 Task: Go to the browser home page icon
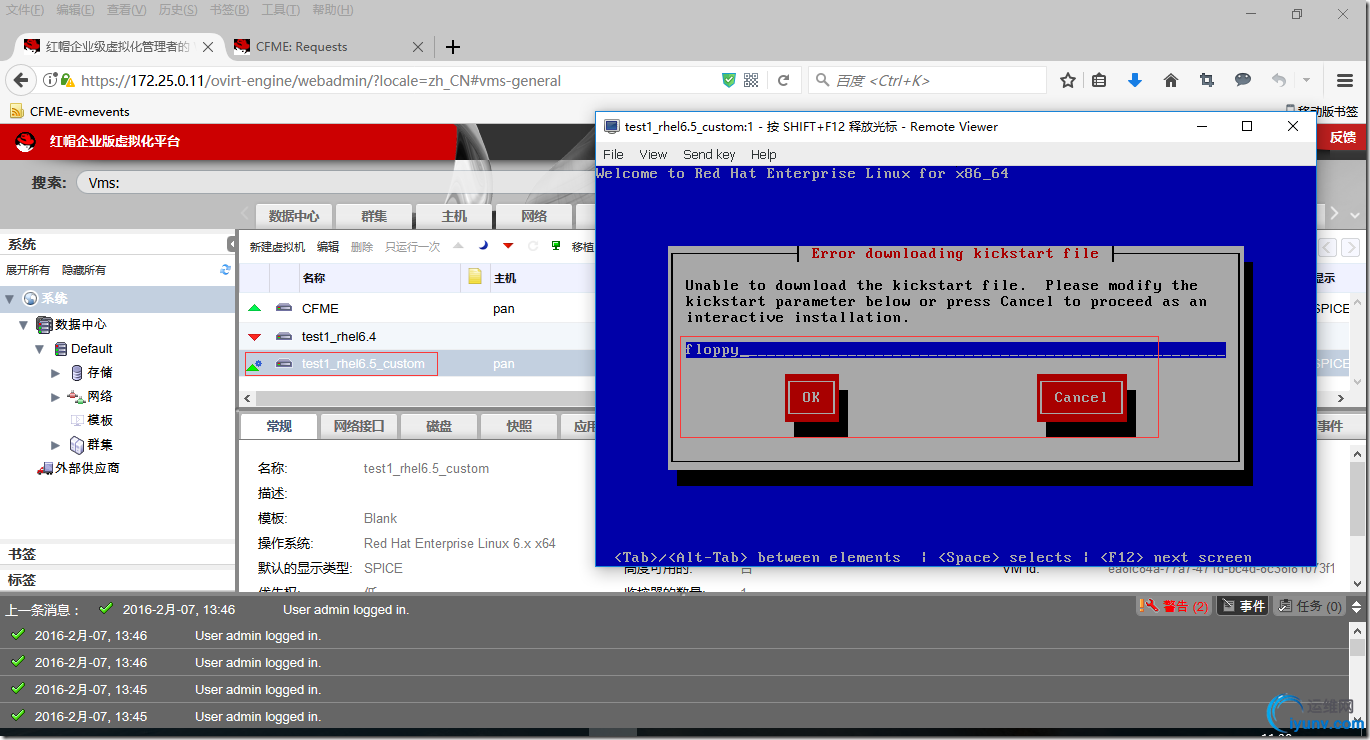tap(1171, 80)
